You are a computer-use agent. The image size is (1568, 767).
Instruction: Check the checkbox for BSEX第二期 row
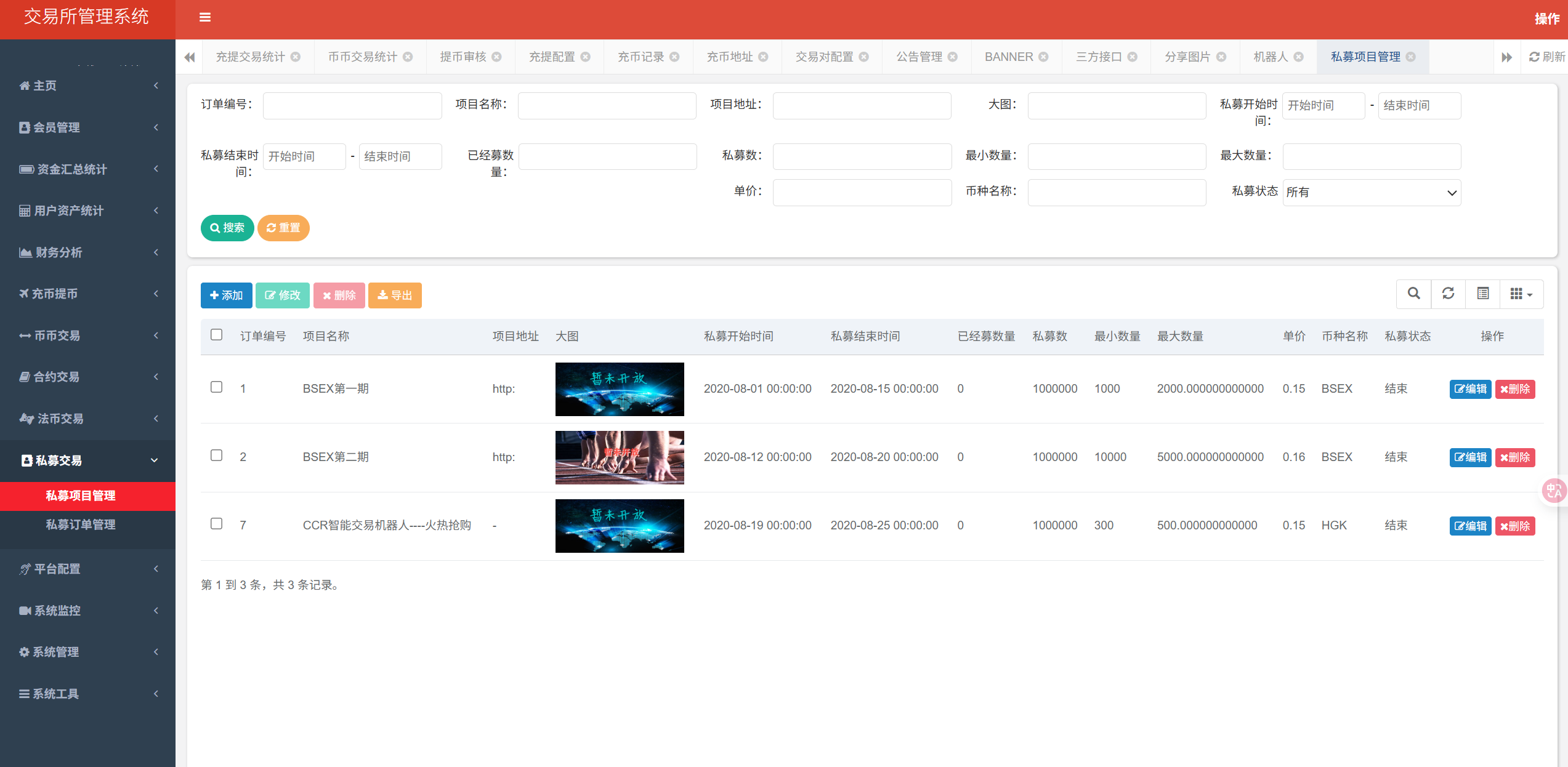(x=216, y=456)
